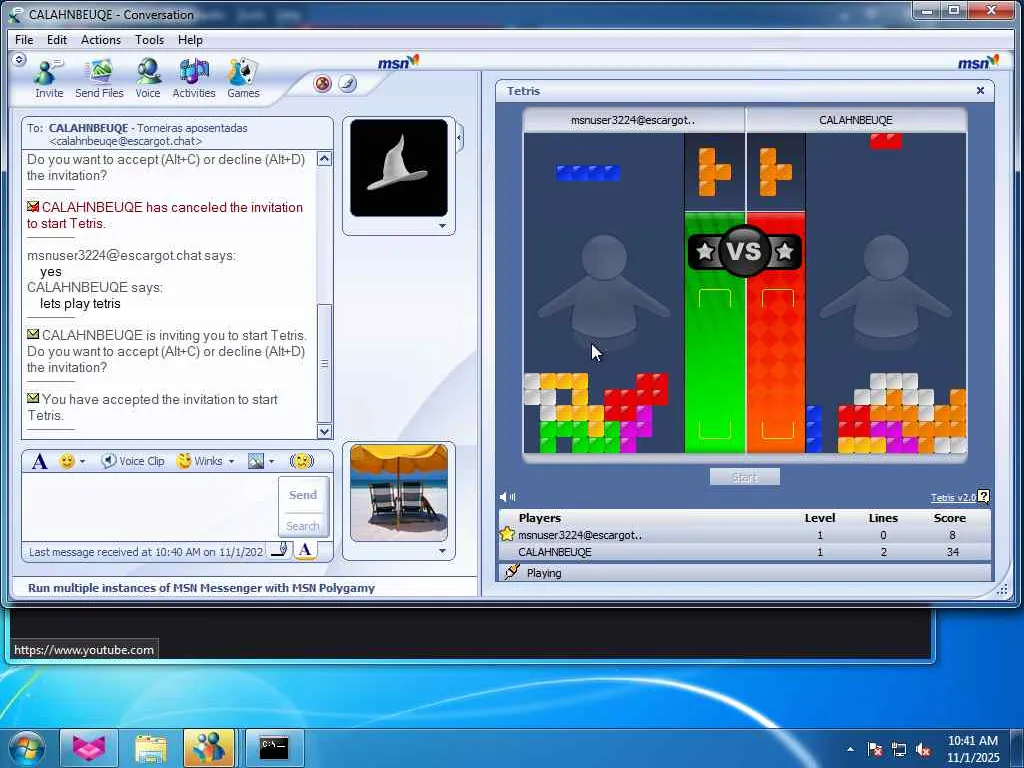Click the smiley emoticon picker icon
This screenshot has height=768, width=1024.
pos(67,461)
